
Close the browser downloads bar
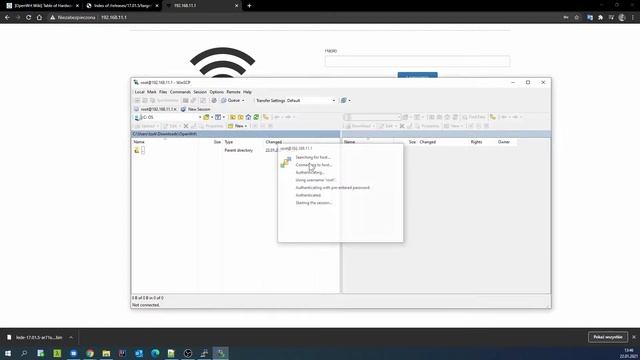[x=634, y=337]
